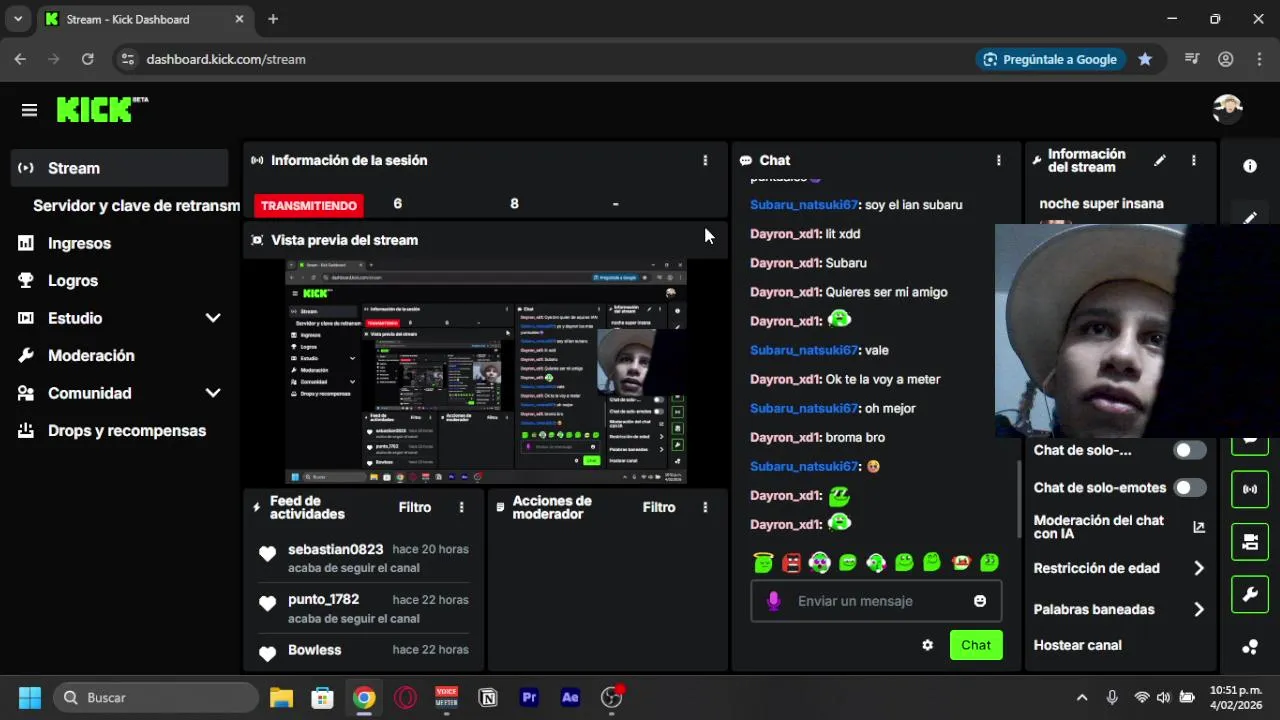Open the Acciones de moderador Filtro dropdown

pyautogui.click(x=659, y=507)
